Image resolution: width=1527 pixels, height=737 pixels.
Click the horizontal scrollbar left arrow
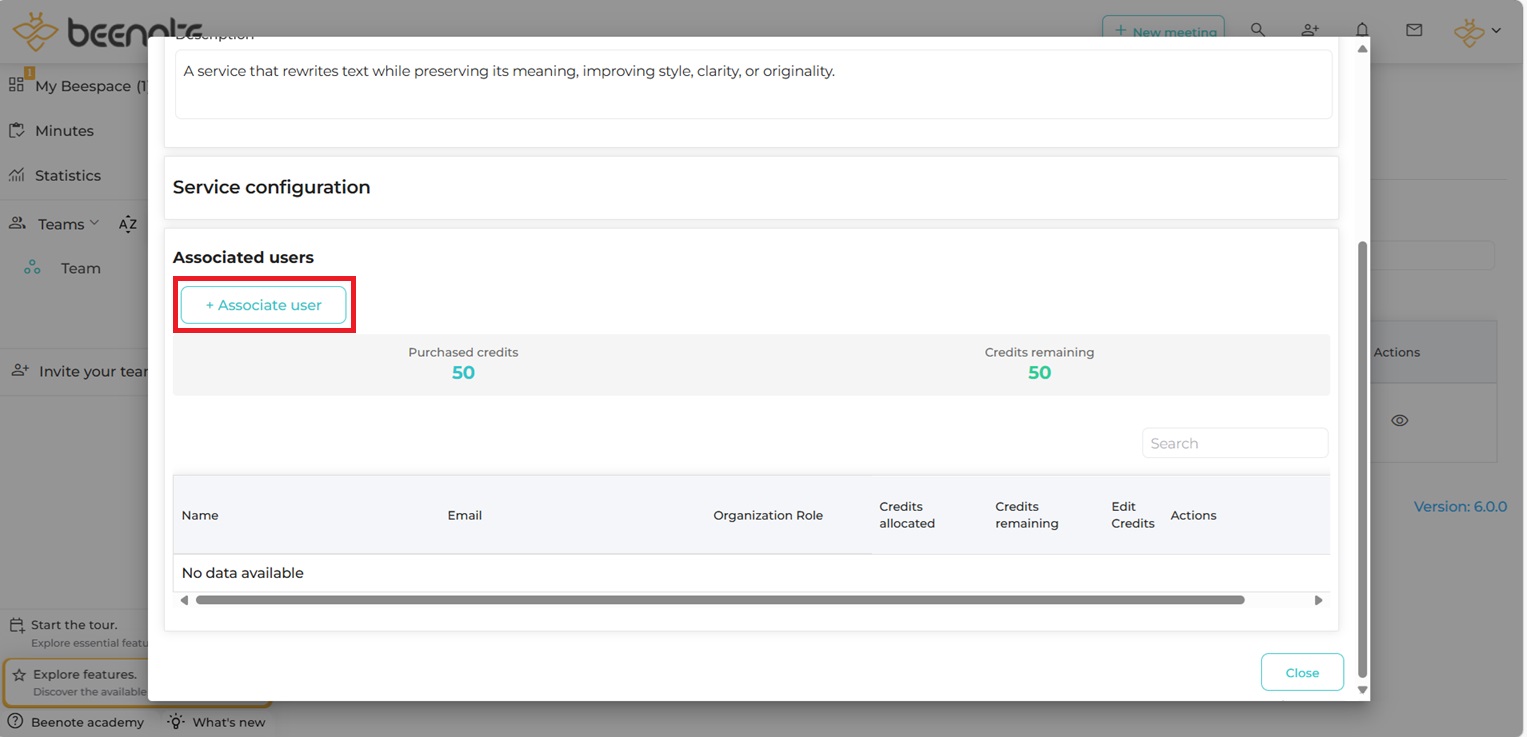coord(184,600)
